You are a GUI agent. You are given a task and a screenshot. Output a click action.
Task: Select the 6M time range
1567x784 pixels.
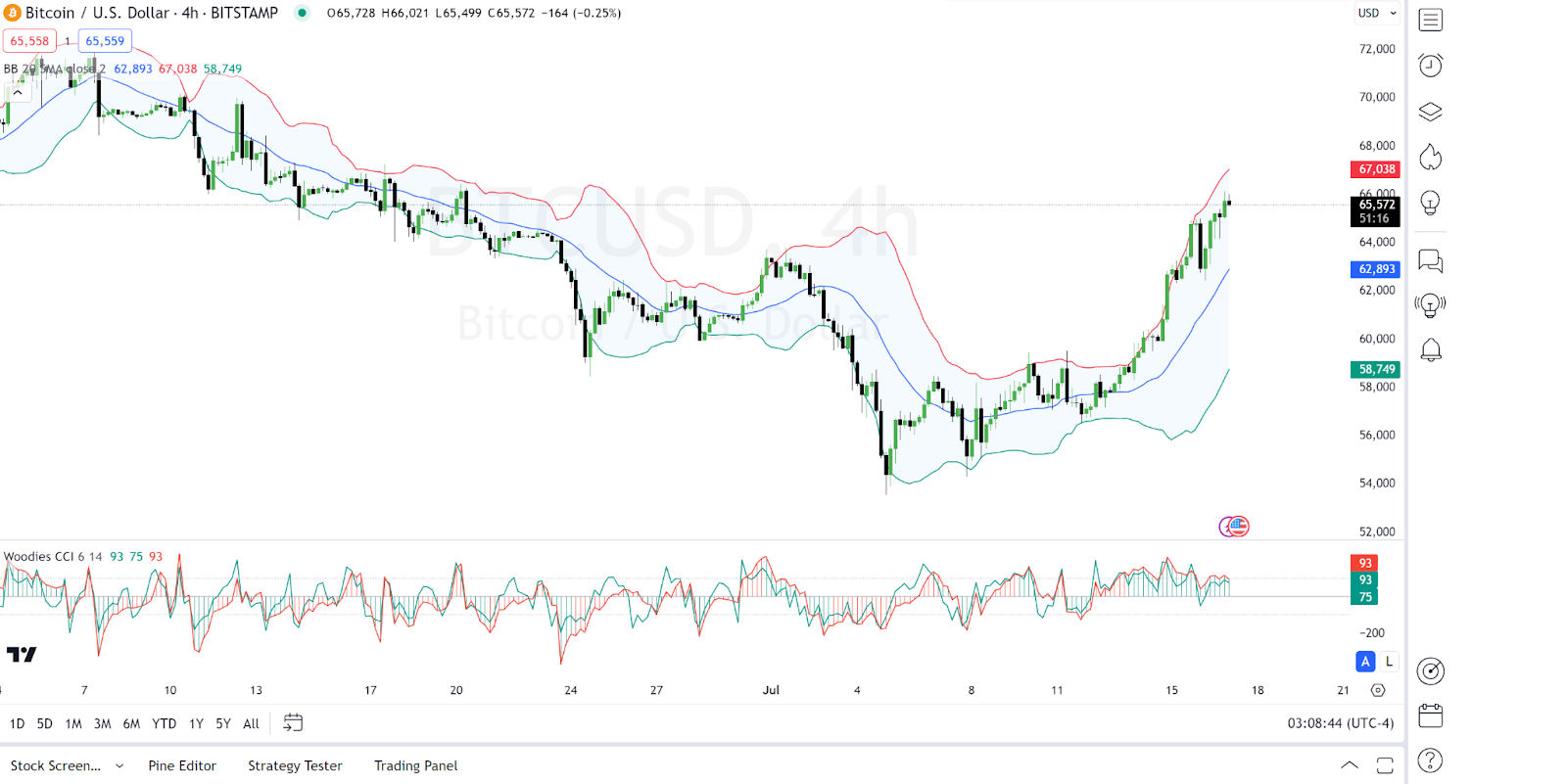click(x=131, y=723)
